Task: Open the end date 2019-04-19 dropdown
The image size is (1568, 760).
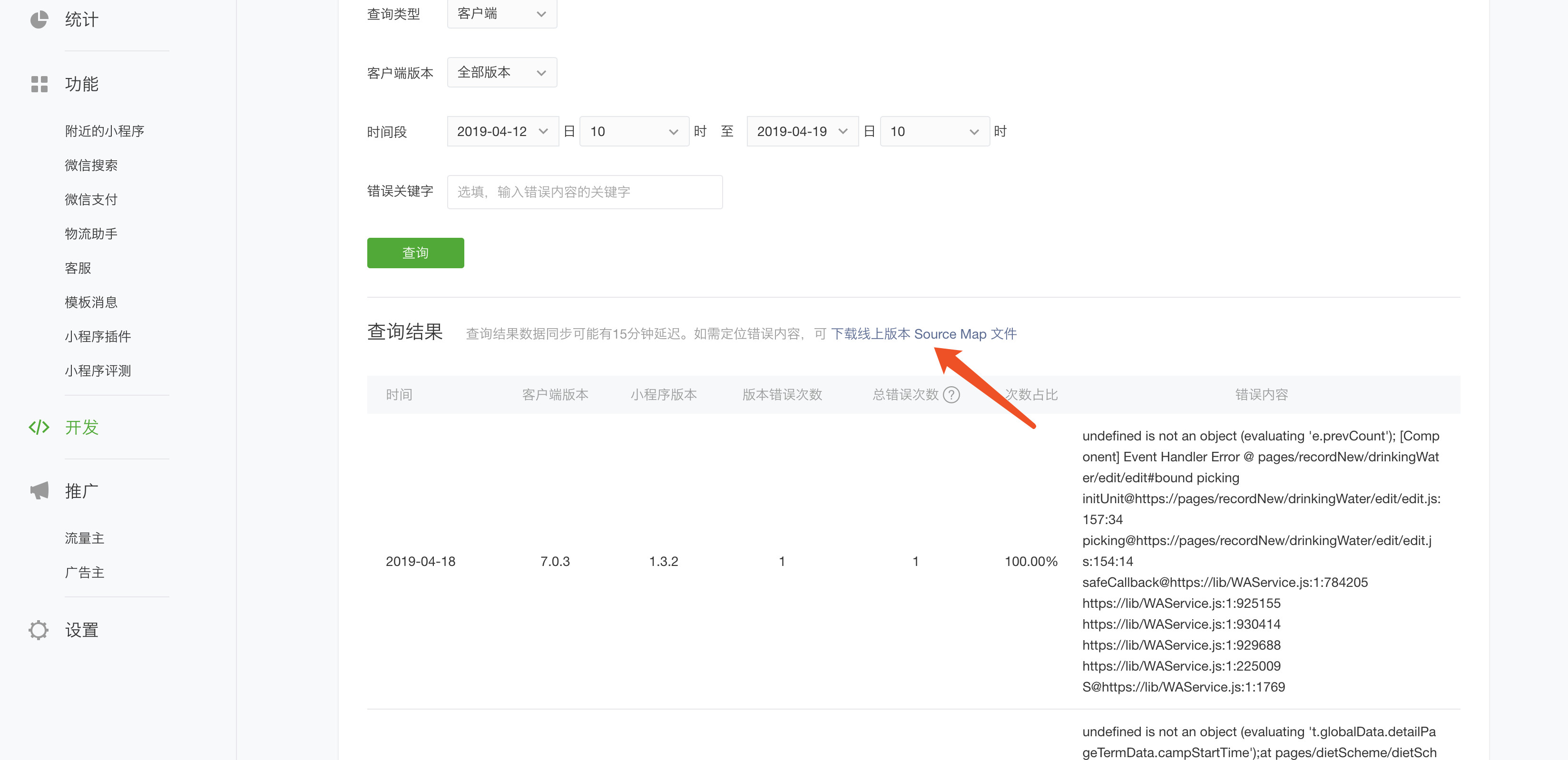Action: click(802, 131)
